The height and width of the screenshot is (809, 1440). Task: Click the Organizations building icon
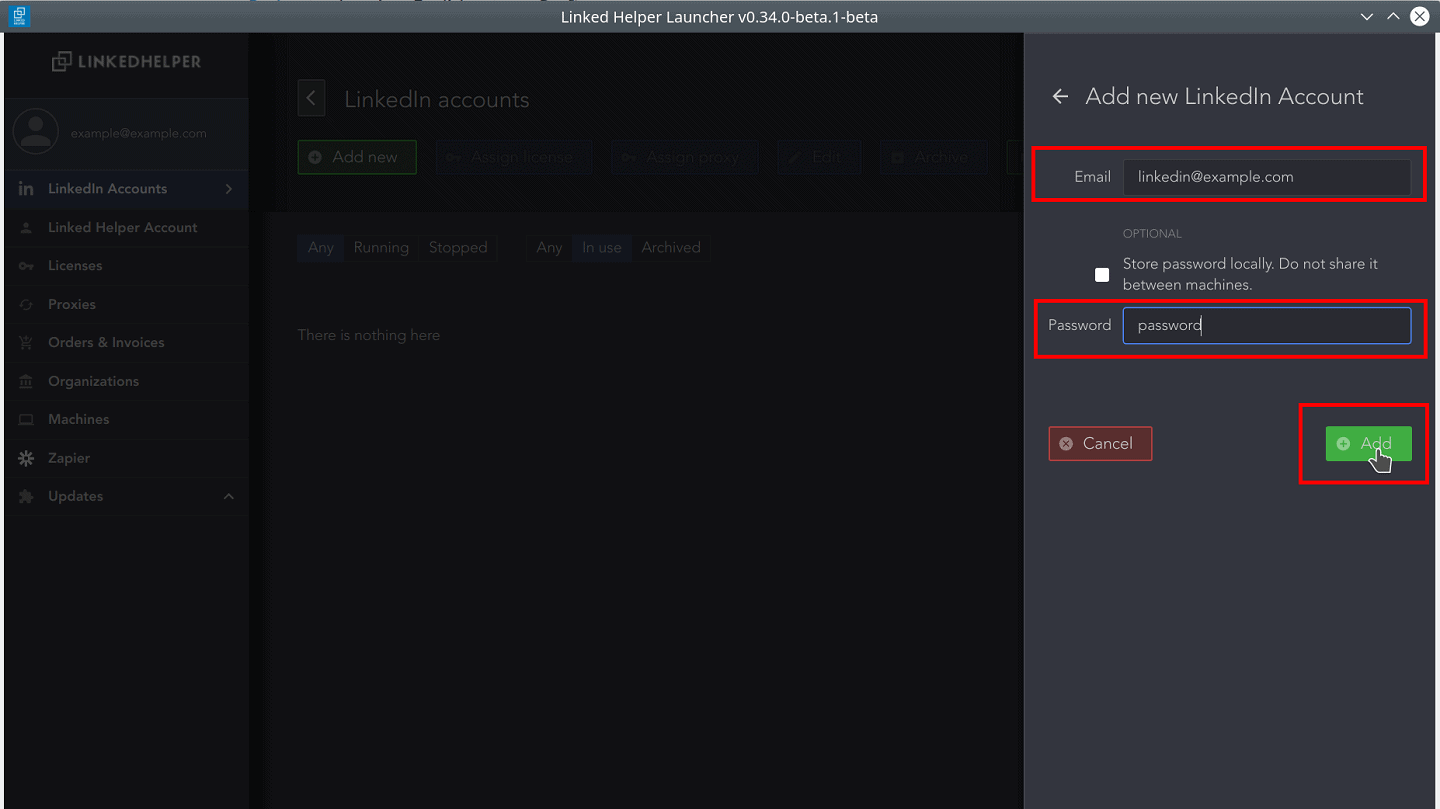(26, 382)
